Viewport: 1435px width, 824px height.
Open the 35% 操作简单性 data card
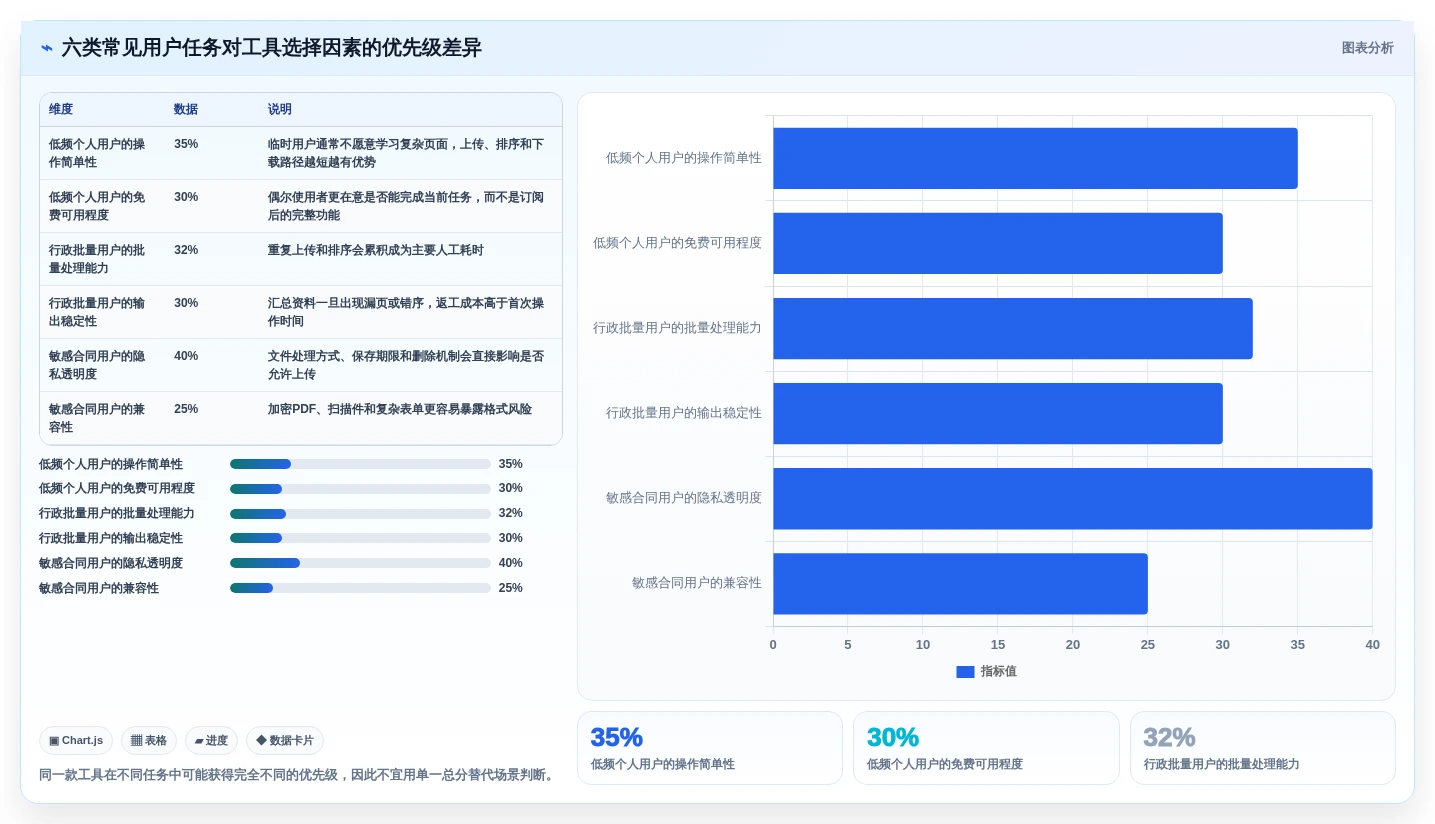[710, 748]
